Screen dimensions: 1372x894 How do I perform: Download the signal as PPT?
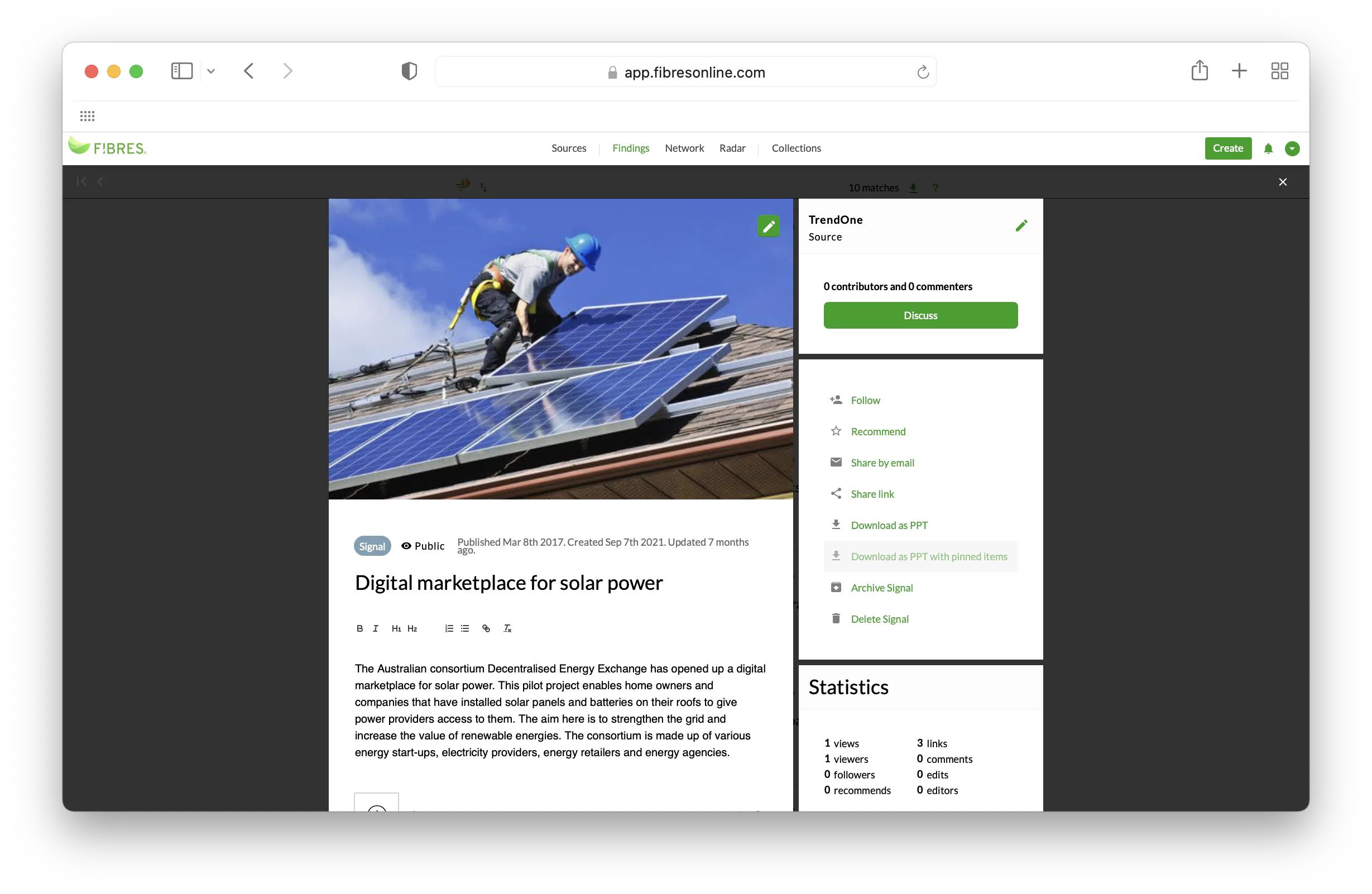pos(890,525)
